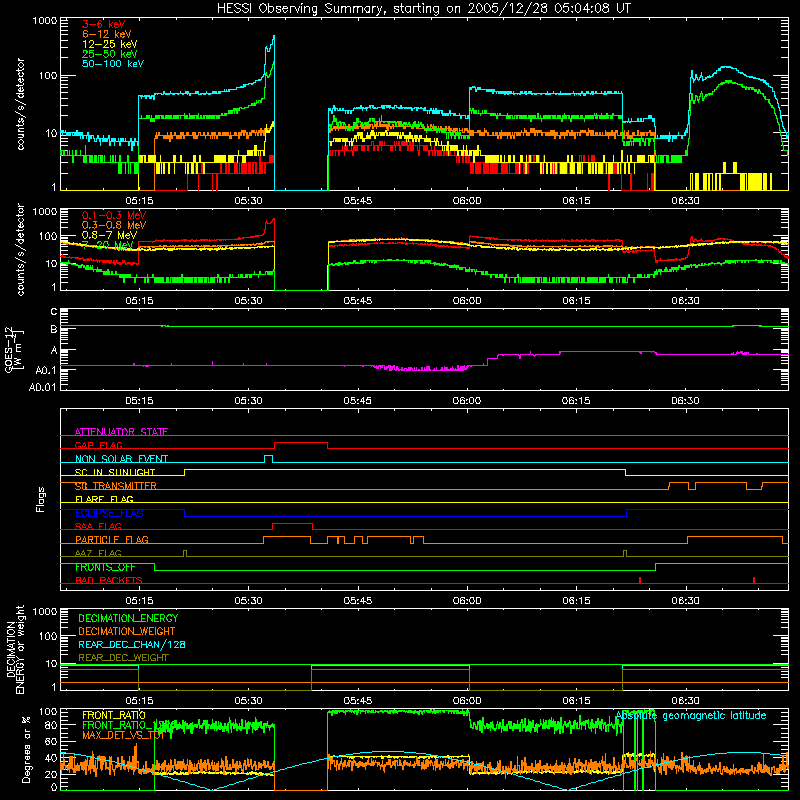
Task: Click the A0.01 tick label on GOES plot
Action: click(42, 387)
